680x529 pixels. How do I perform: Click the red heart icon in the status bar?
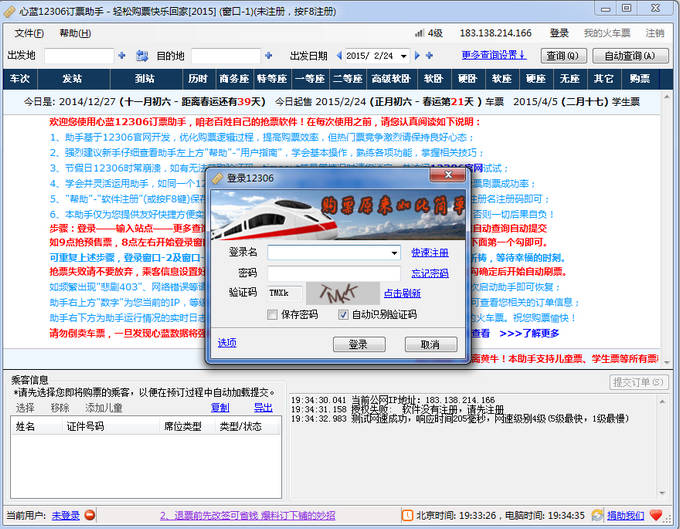coord(656,515)
